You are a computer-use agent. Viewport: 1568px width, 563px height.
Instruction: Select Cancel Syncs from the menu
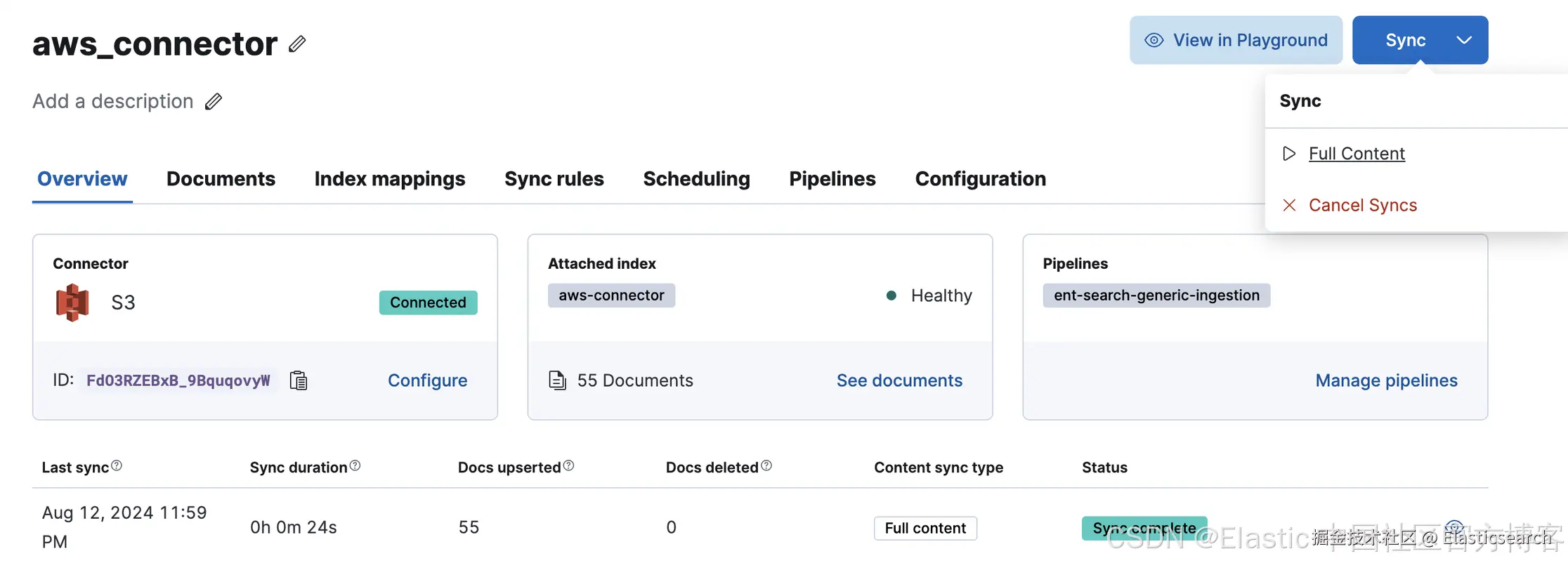[x=1362, y=205]
